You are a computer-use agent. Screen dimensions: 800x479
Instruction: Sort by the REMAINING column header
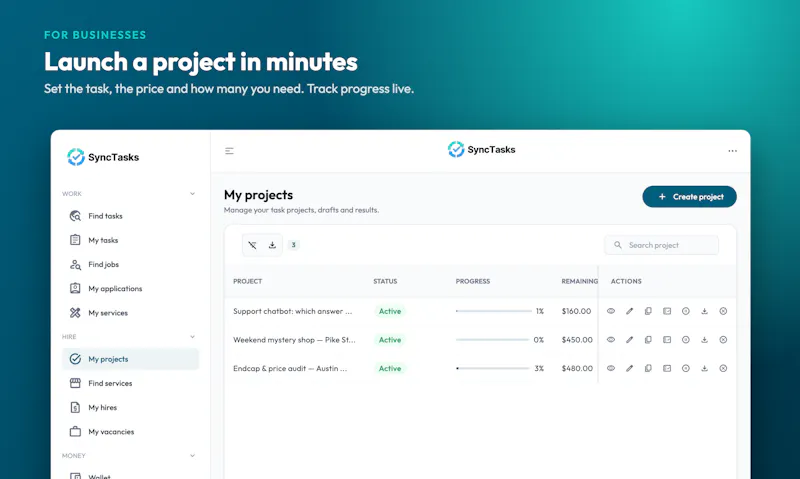580,281
